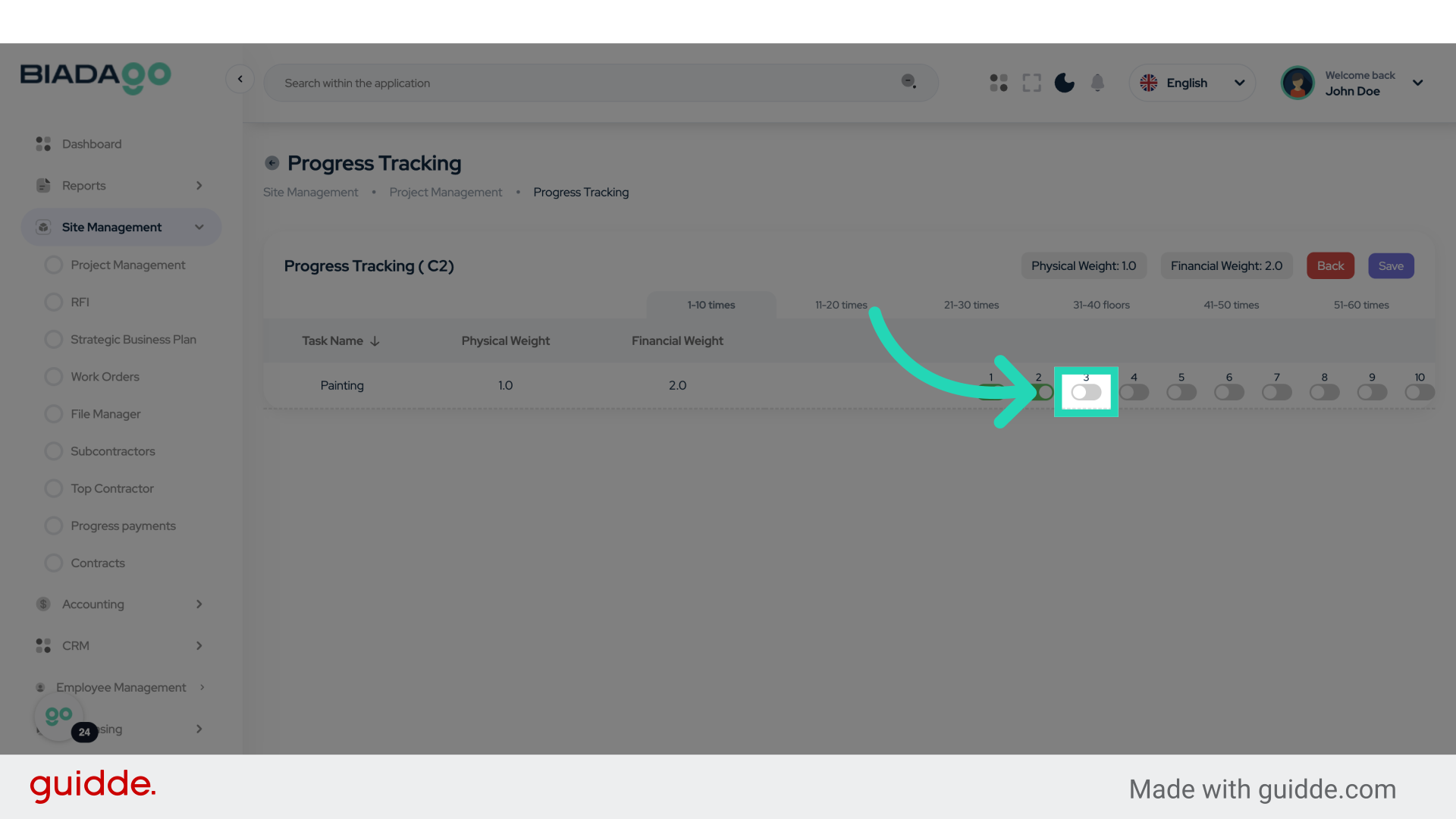
Task: Select the 31-40 floors tab
Action: pyautogui.click(x=1101, y=305)
